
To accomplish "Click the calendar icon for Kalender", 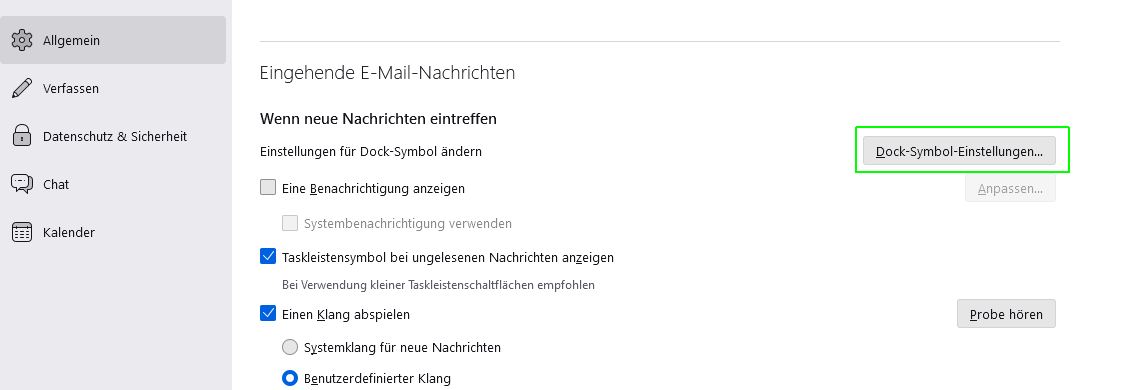I will click(x=22, y=232).
